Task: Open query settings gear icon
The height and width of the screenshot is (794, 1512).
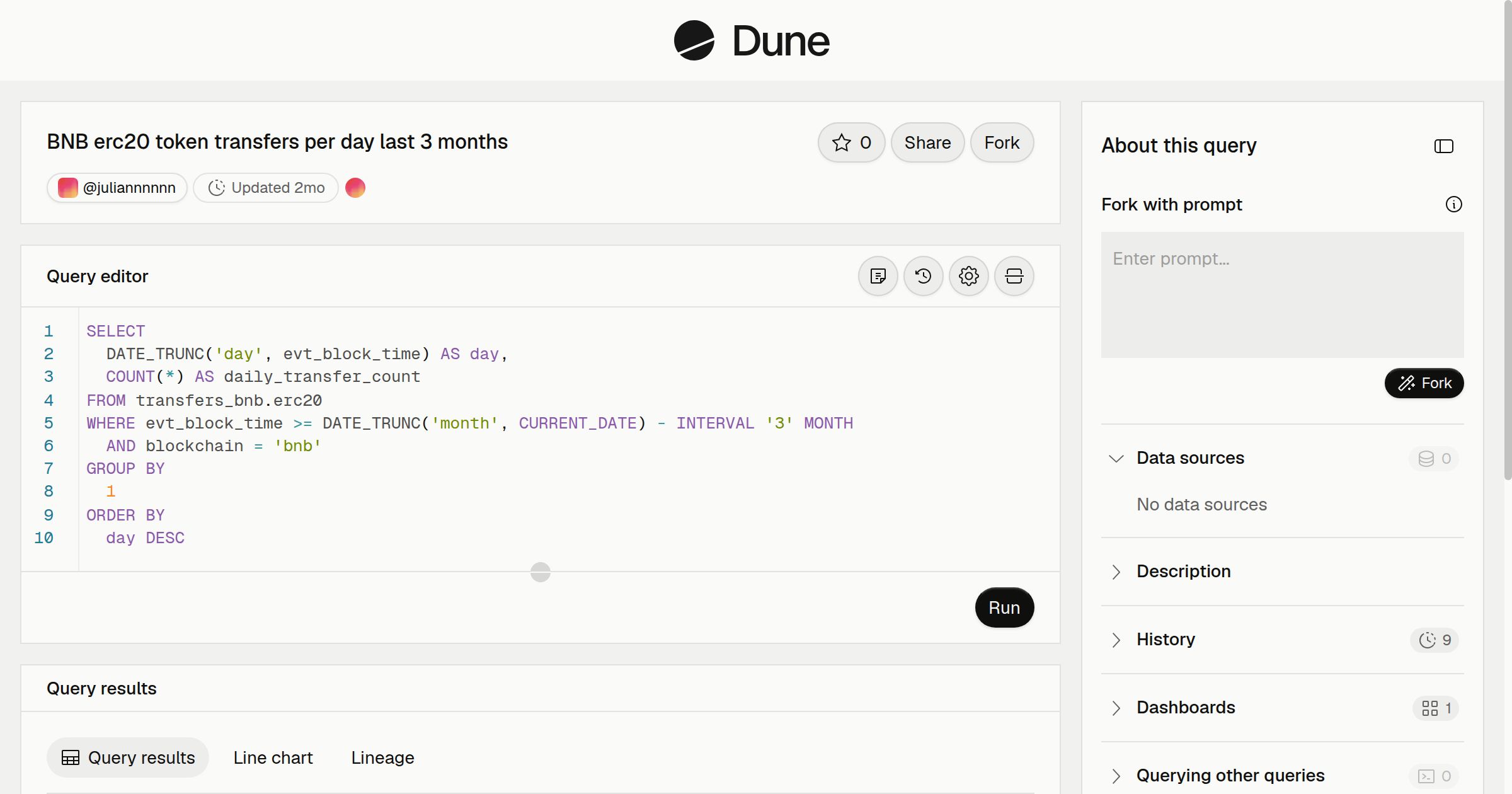Action: coord(968,276)
